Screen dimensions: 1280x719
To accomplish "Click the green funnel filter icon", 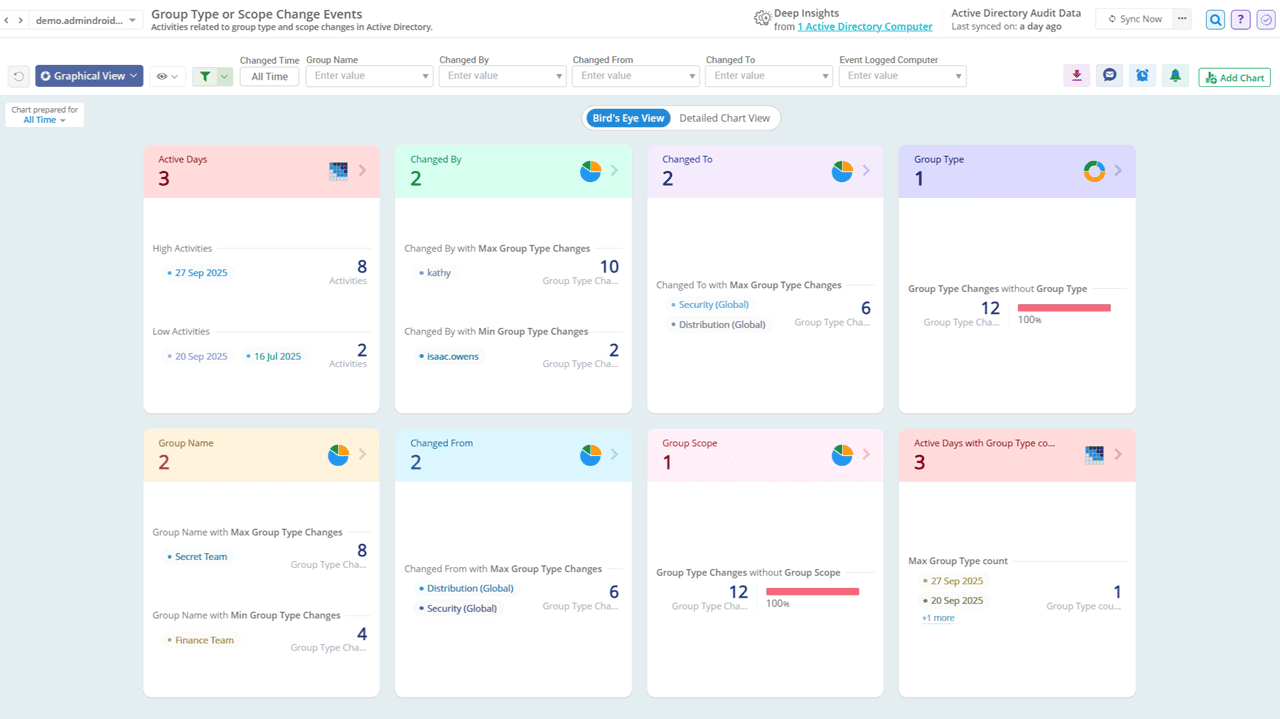I will coord(205,76).
